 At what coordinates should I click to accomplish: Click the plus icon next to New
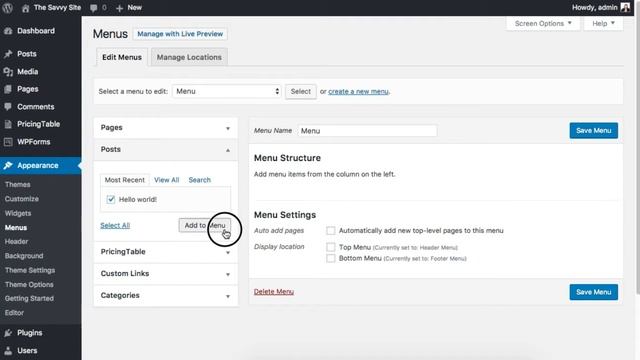click(x=119, y=8)
